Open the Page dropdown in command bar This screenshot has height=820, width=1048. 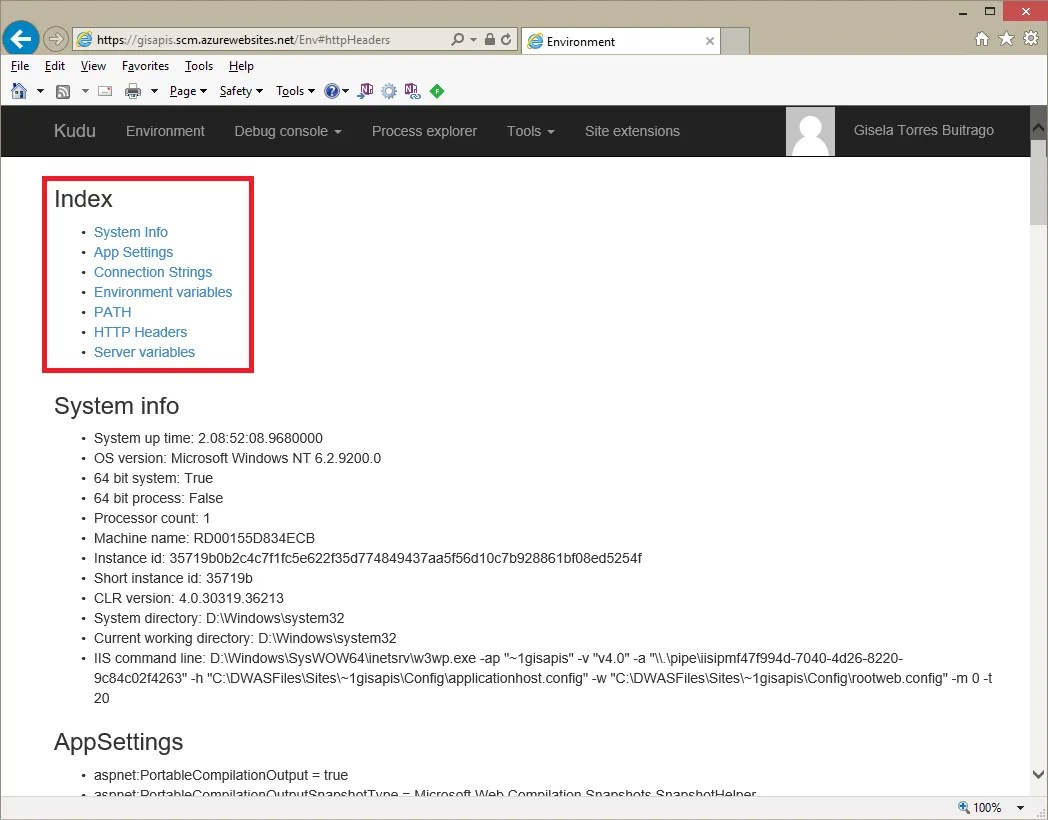[188, 91]
